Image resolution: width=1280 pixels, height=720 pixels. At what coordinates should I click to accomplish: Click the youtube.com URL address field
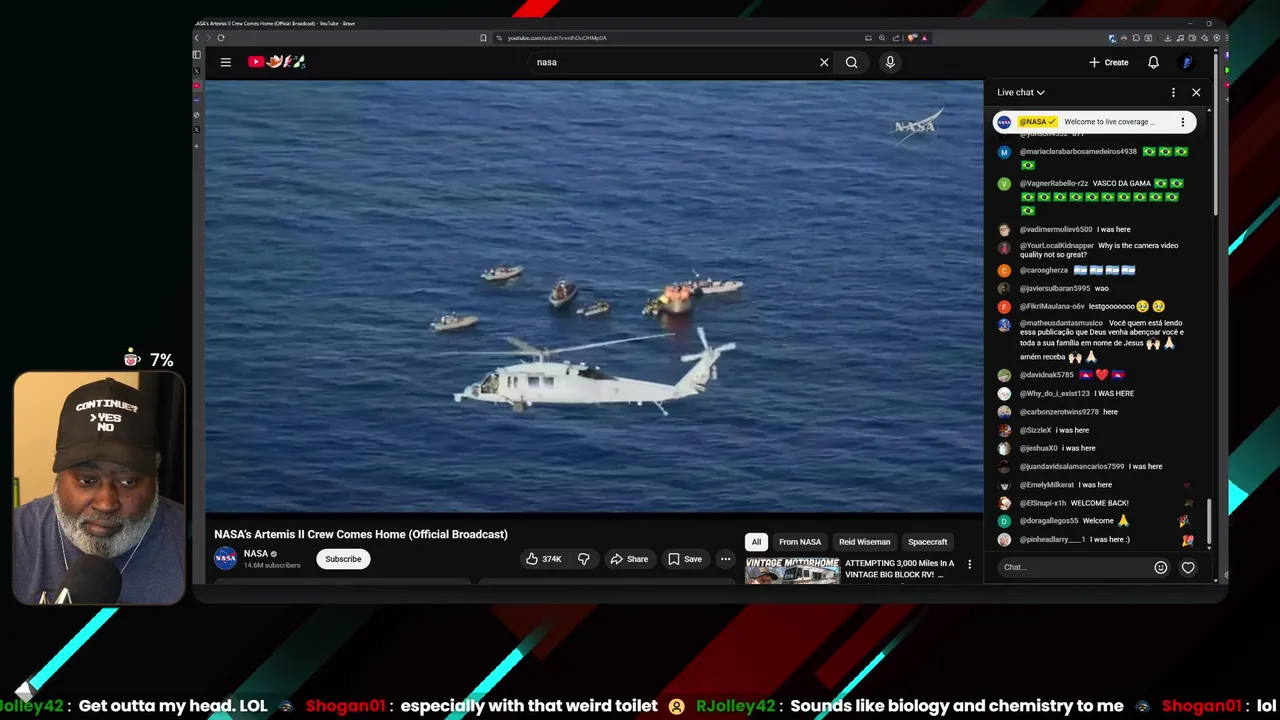(x=557, y=38)
